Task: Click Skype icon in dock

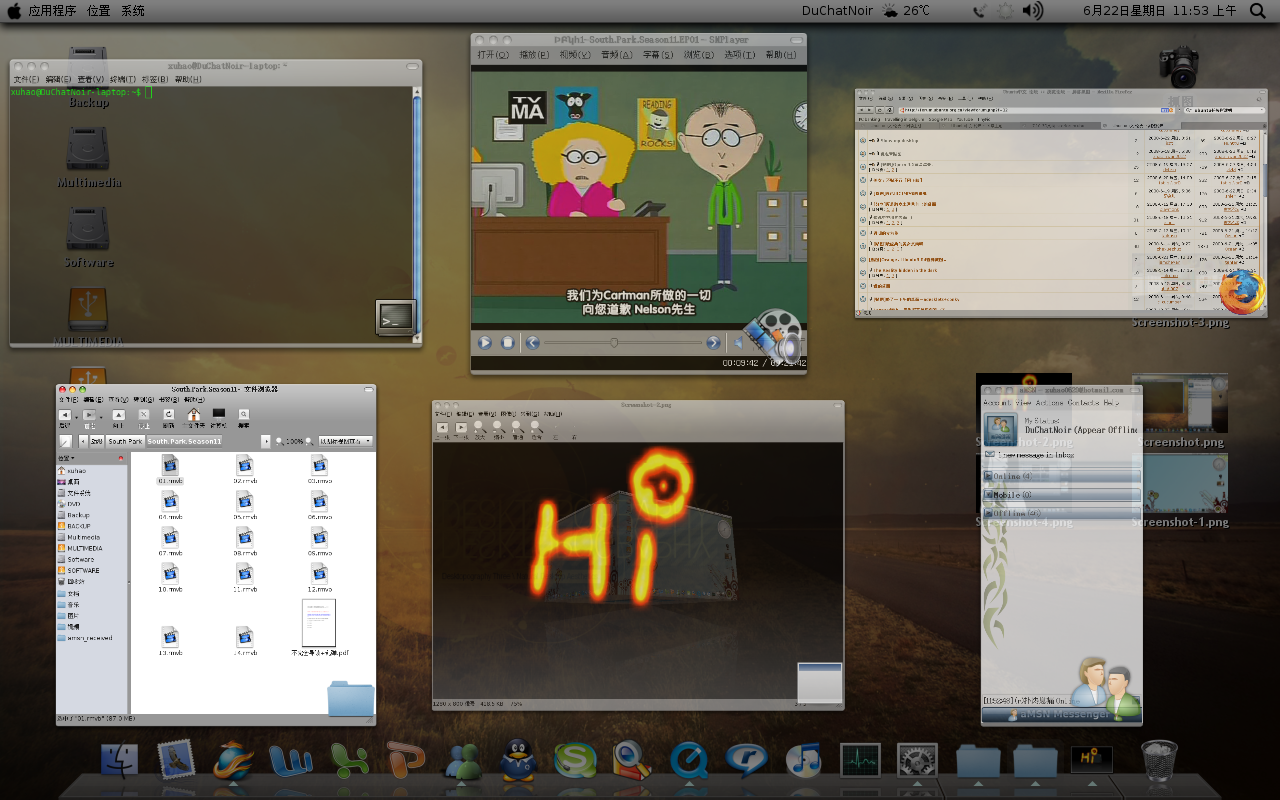Action: click(x=575, y=760)
